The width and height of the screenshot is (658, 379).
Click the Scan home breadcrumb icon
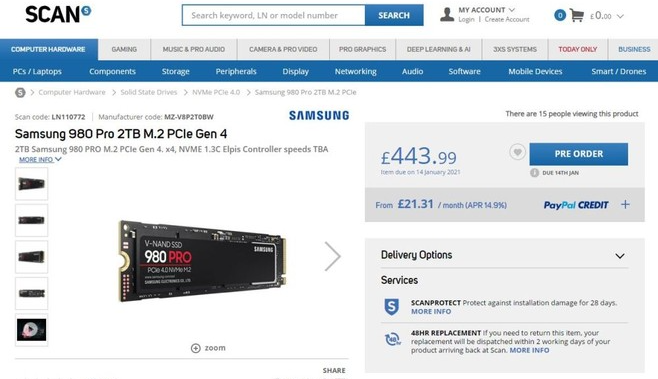pos(20,92)
